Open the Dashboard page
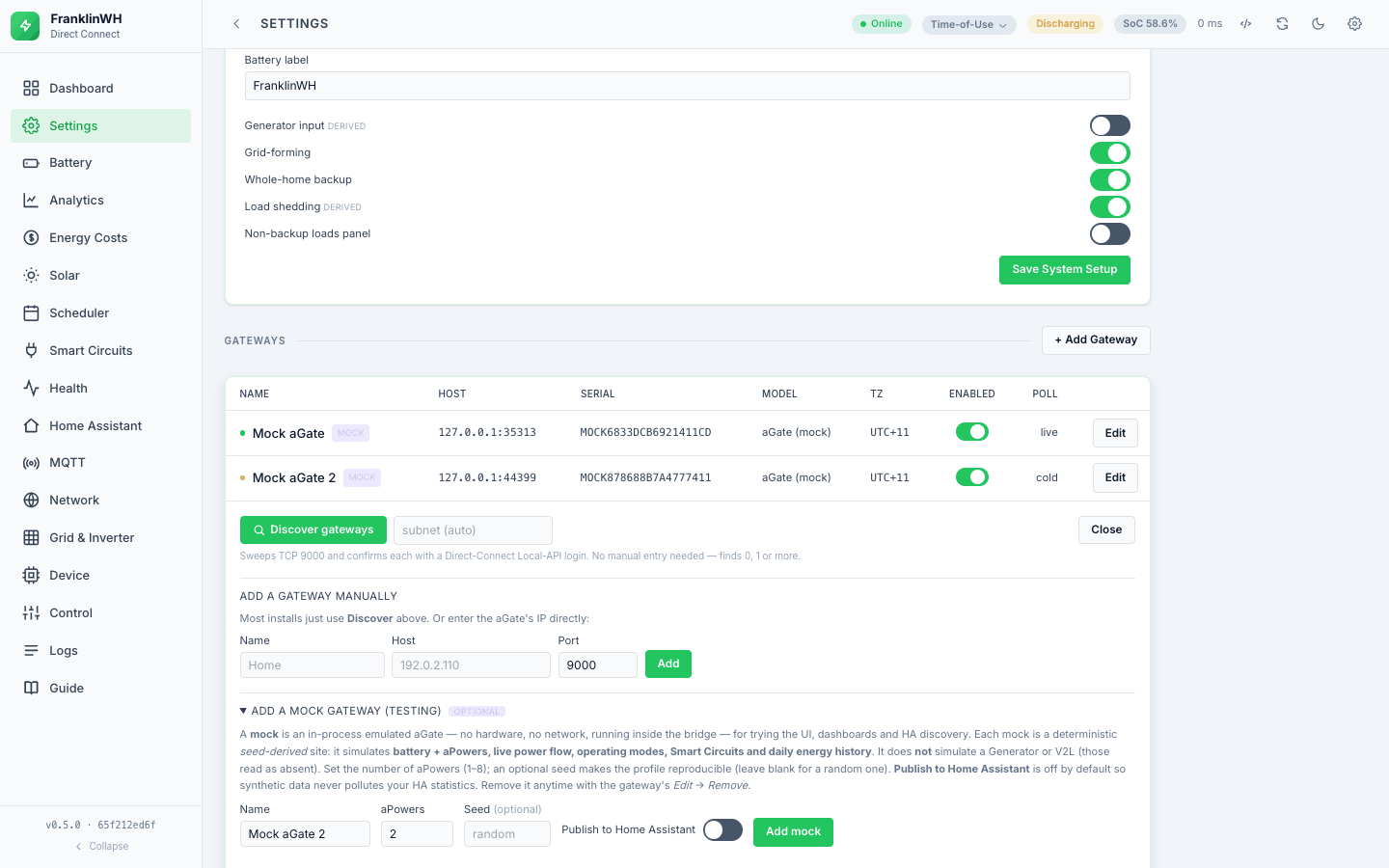Viewport: 1389px width, 868px height. tap(100, 88)
